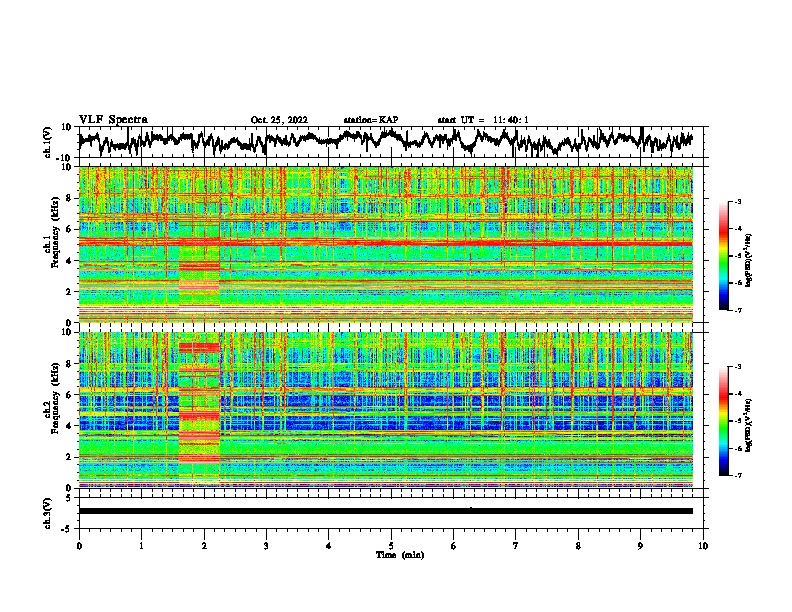792x612 pixels.
Task: Click the "-7" label on lower color scale
Action: click(x=737, y=475)
